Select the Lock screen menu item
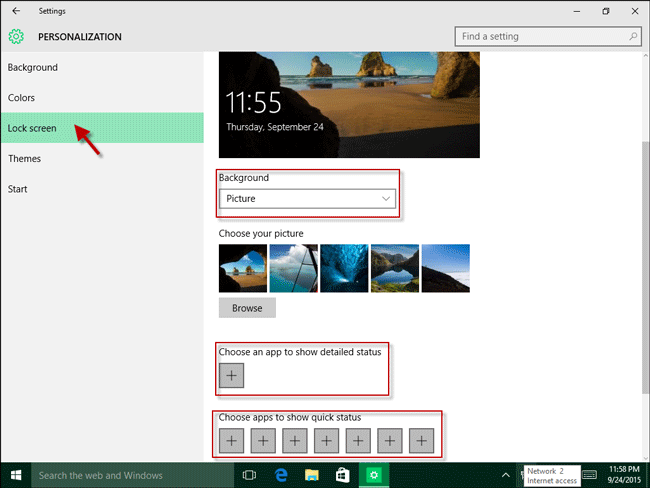This screenshot has width=650, height=488. pyautogui.click(x=102, y=128)
